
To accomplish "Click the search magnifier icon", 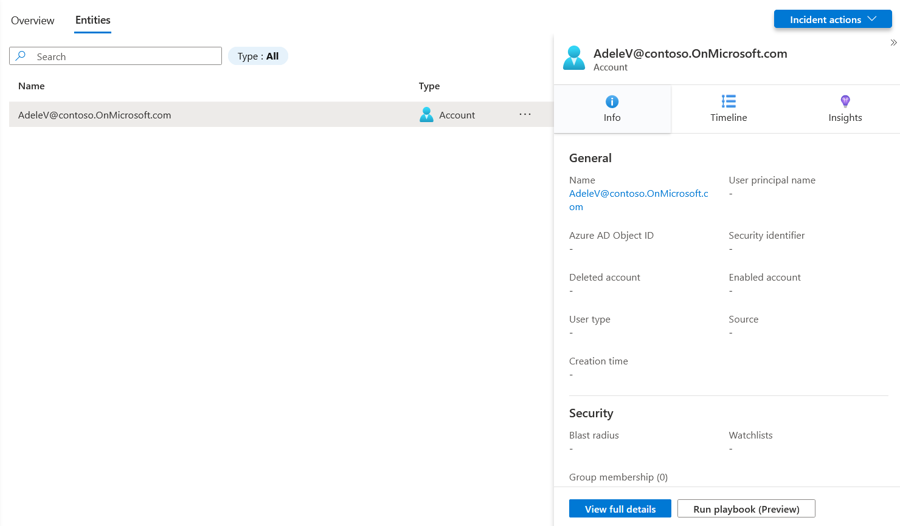I will tap(21, 56).
